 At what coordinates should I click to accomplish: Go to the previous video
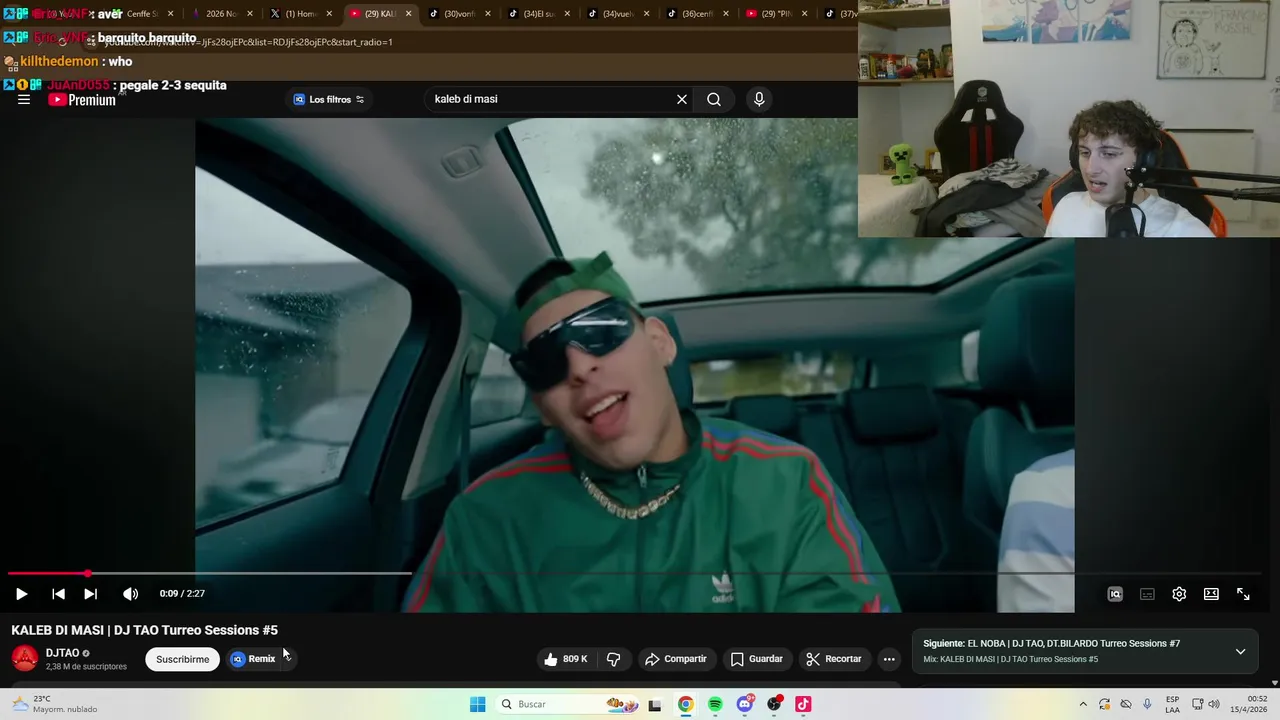point(58,594)
